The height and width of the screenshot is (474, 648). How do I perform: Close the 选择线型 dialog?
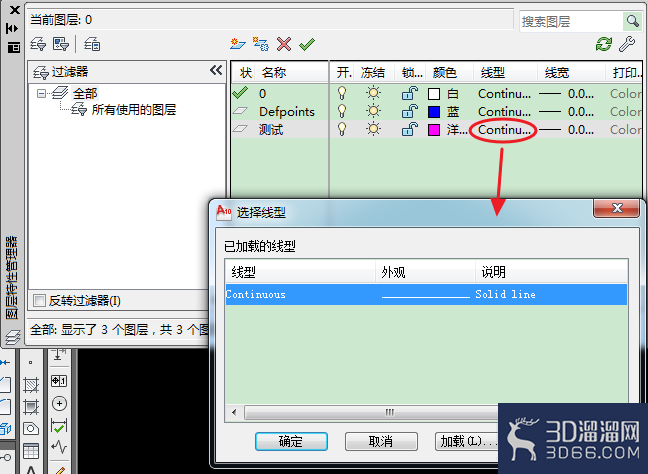(617, 208)
